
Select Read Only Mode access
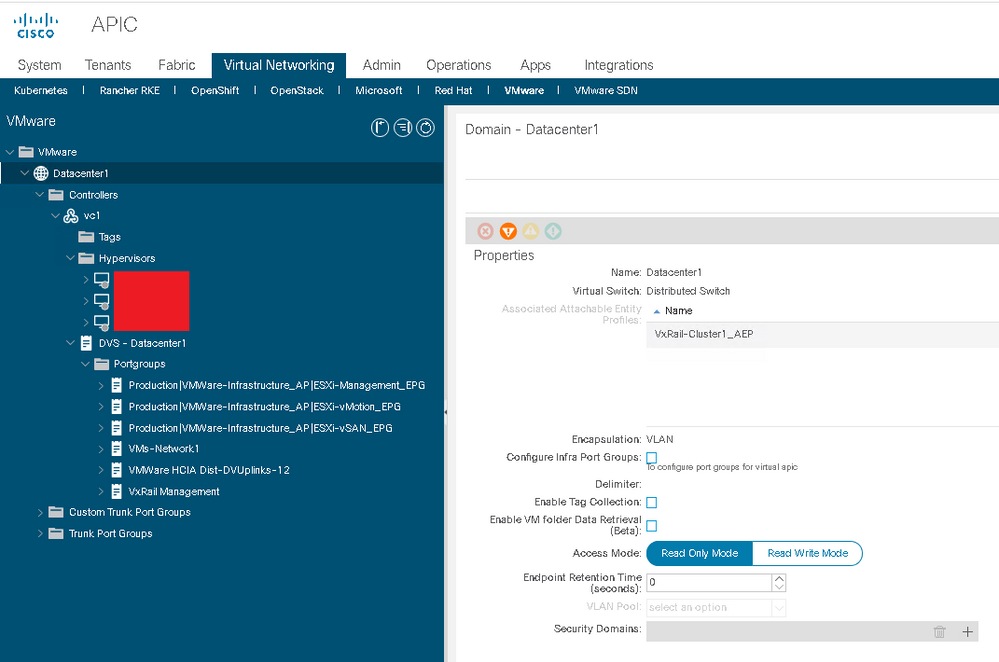pyautogui.click(x=700, y=553)
